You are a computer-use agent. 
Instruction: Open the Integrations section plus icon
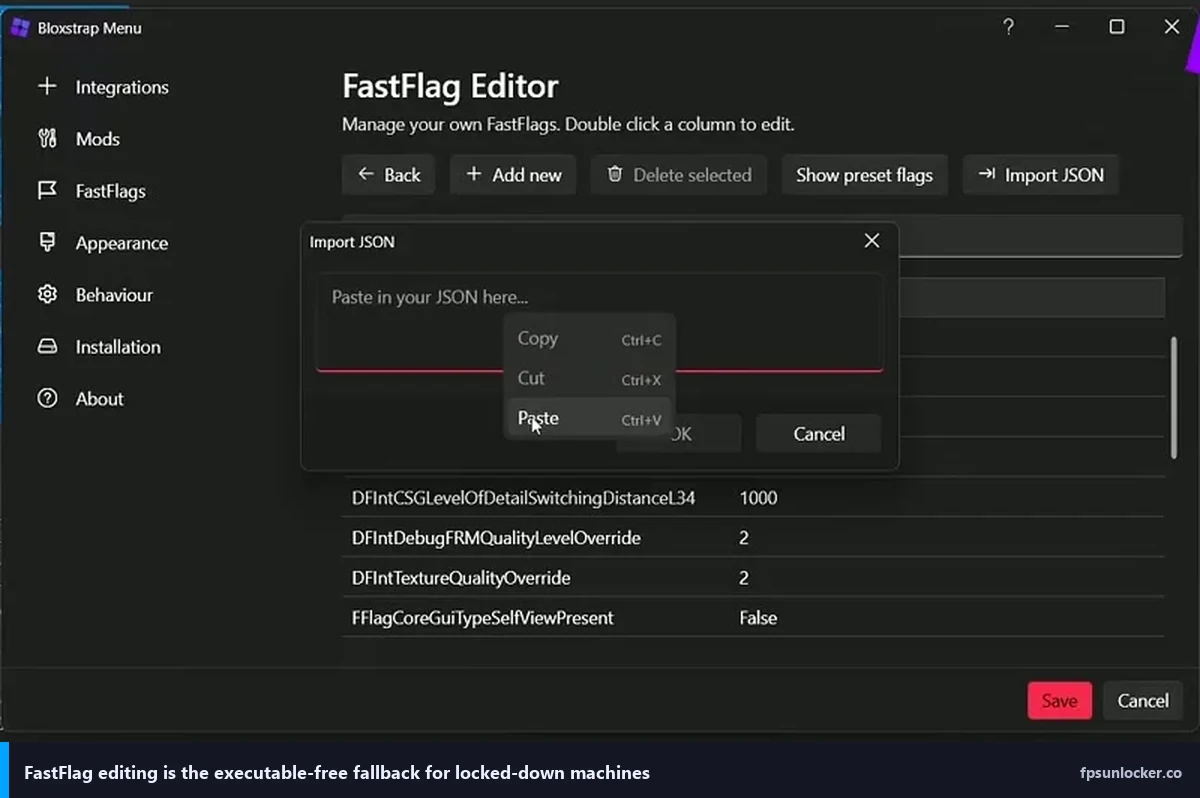(x=47, y=87)
